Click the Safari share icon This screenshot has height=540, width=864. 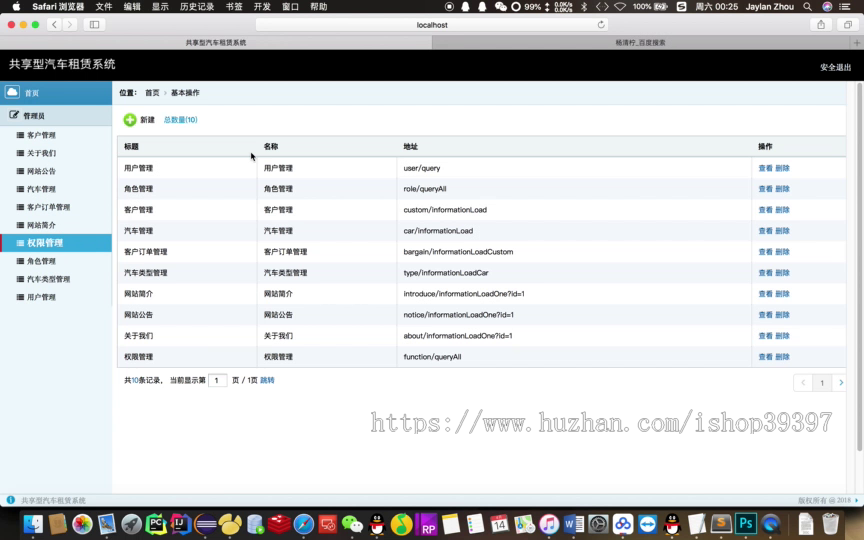click(821, 24)
